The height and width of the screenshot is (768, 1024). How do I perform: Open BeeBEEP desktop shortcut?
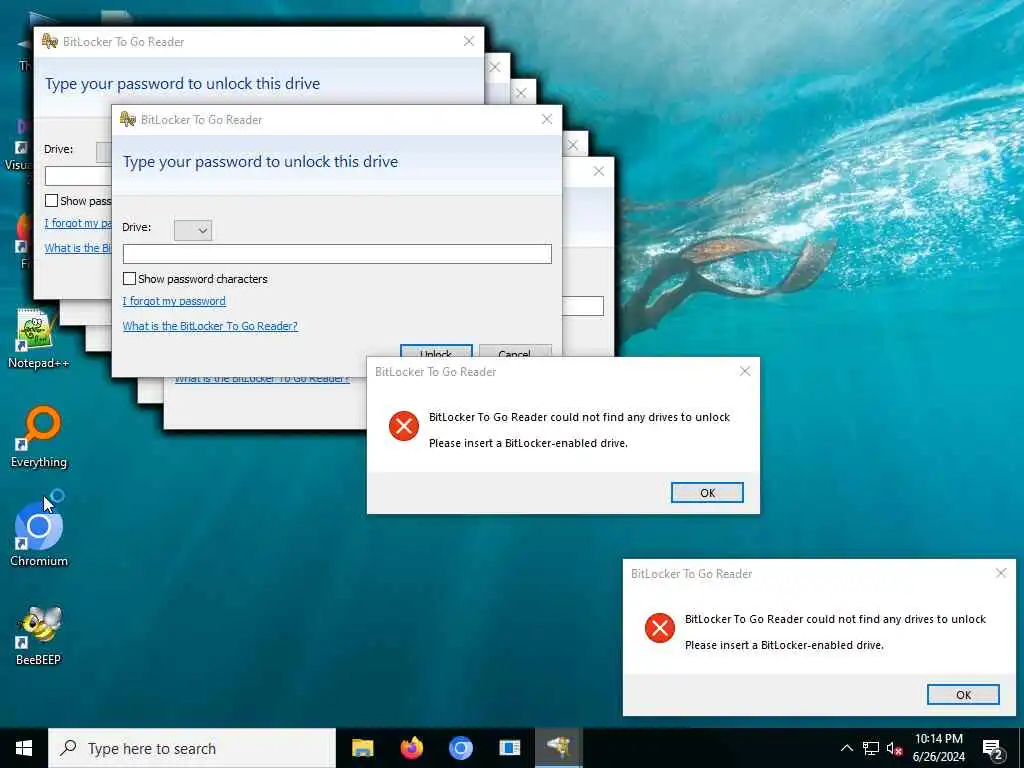(39, 635)
